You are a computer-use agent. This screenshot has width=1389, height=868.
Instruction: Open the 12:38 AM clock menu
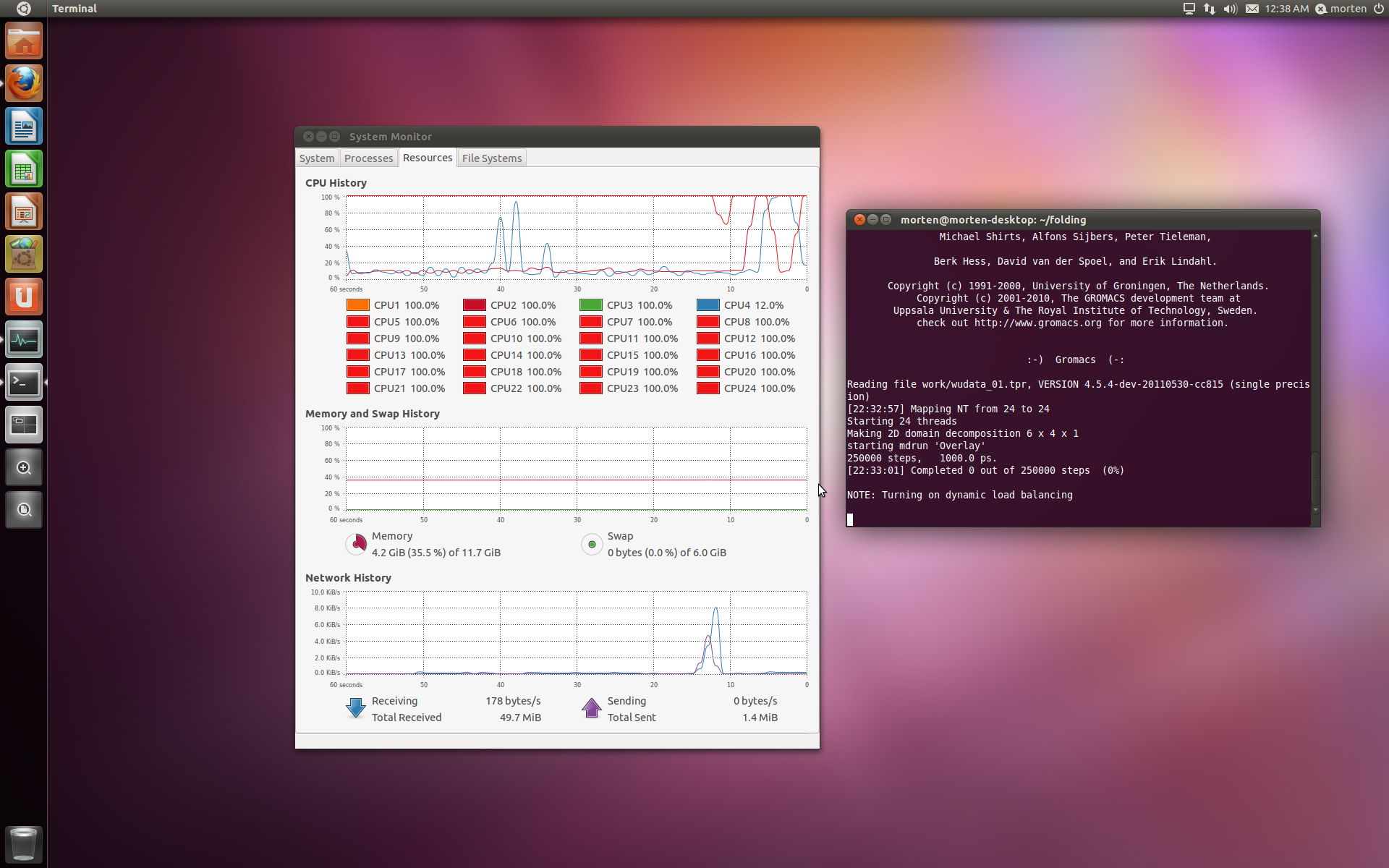(x=1286, y=9)
